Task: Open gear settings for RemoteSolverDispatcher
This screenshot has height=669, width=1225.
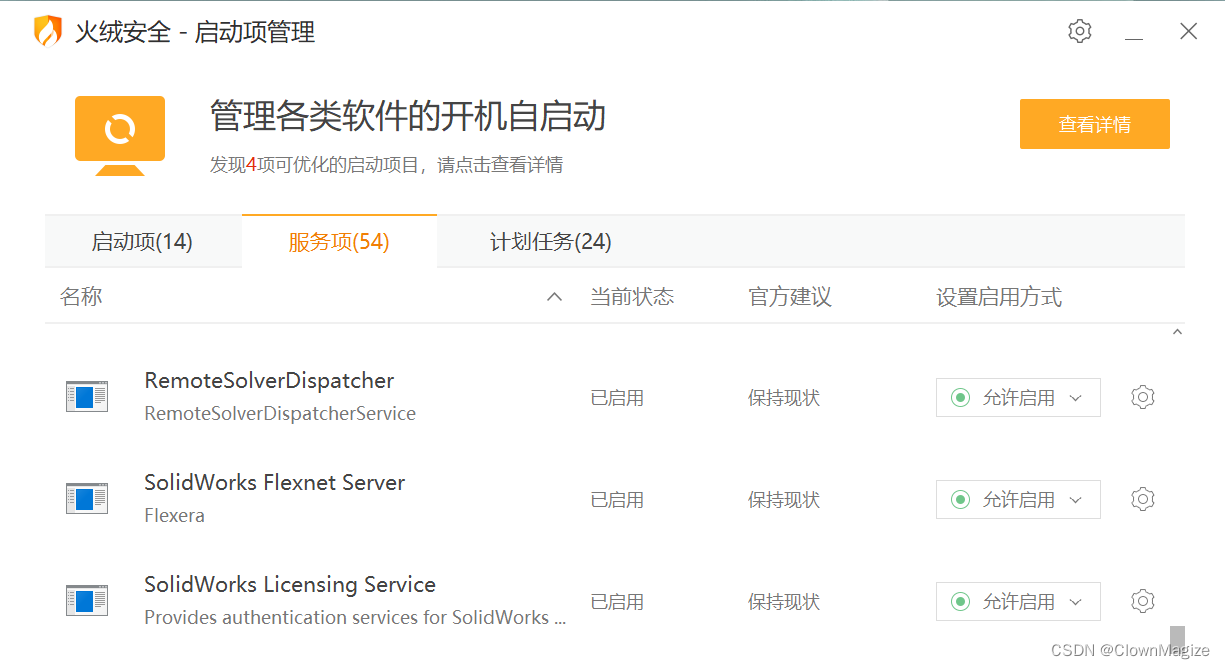Action: pyautogui.click(x=1142, y=397)
